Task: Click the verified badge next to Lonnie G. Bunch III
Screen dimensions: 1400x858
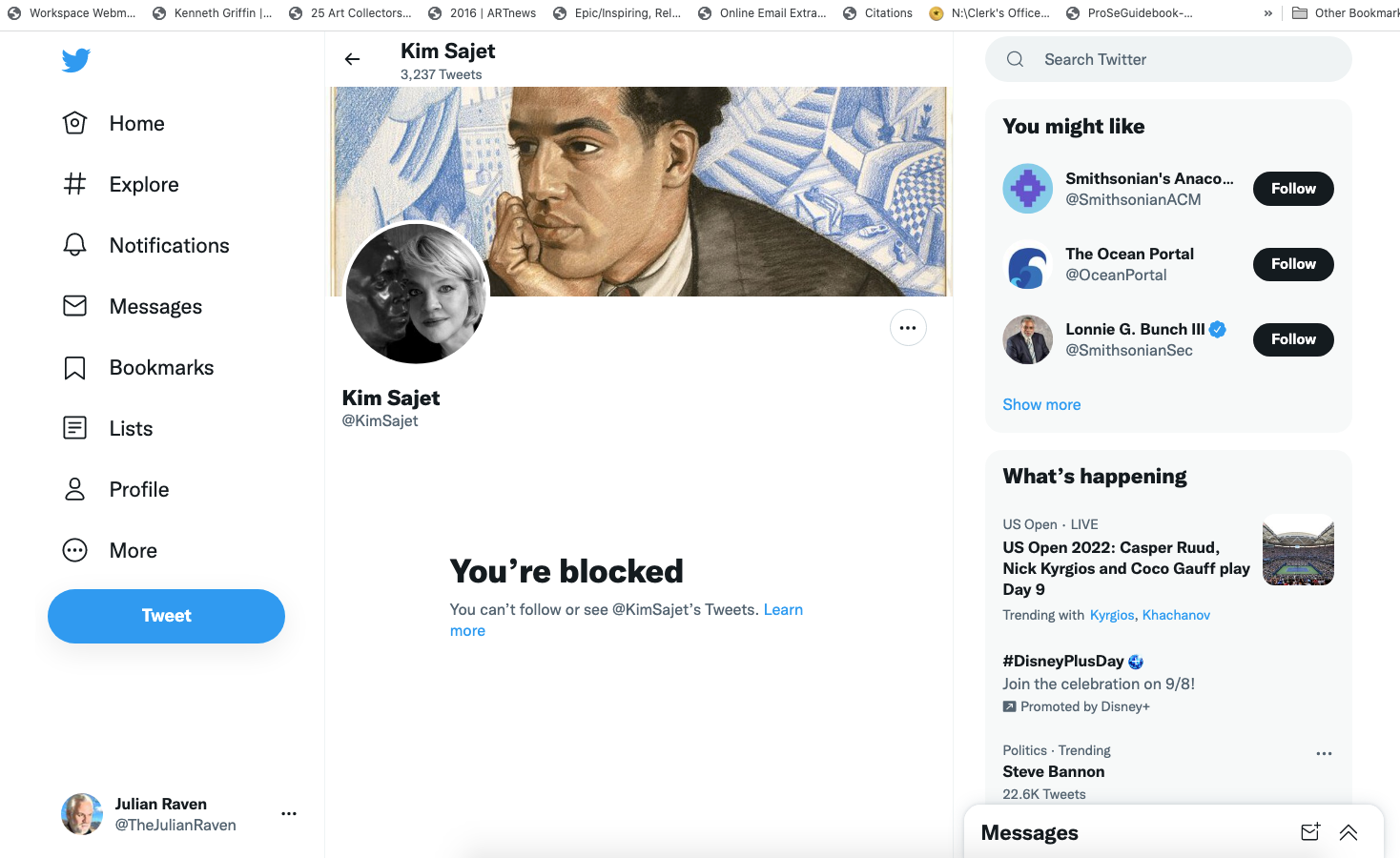Action: click(1218, 329)
